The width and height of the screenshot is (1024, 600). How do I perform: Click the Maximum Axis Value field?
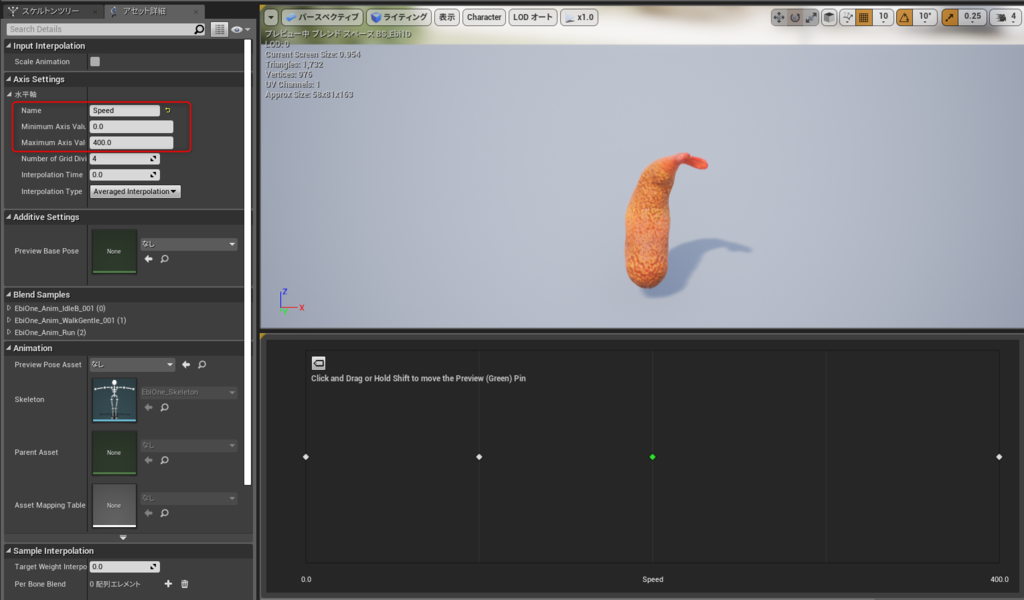pyautogui.click(x=131, y=142)
